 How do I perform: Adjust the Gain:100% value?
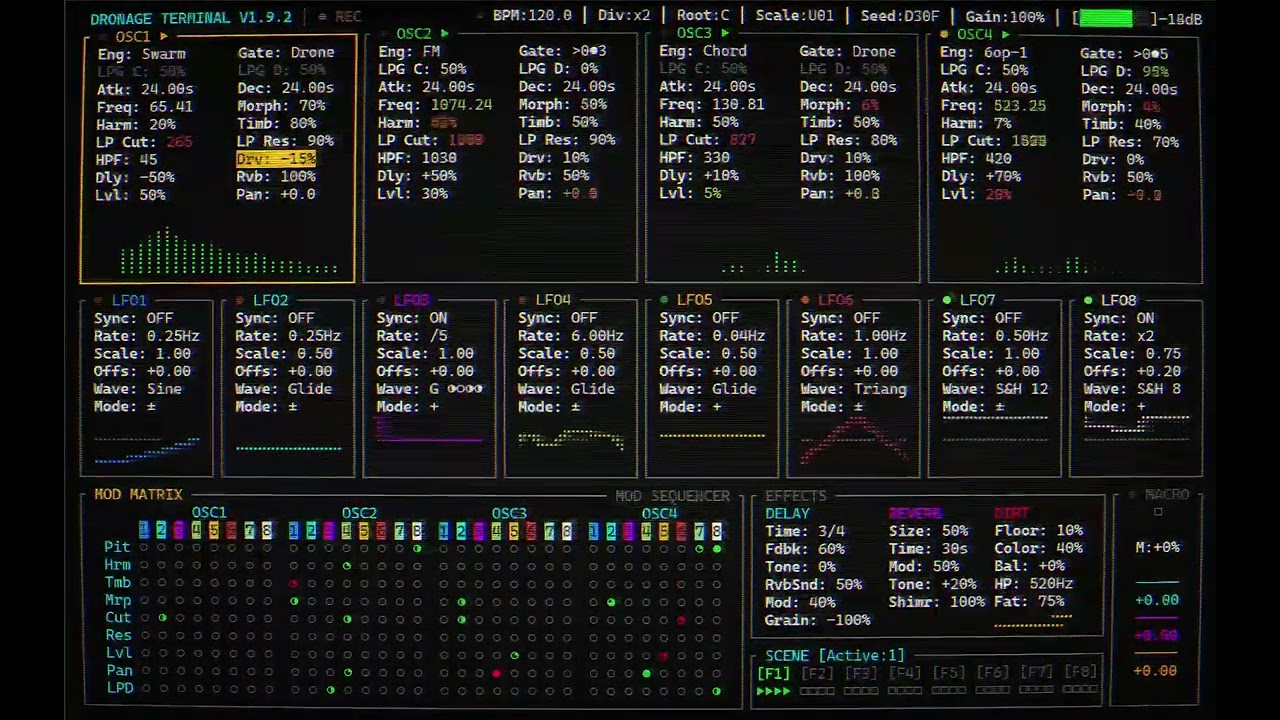(x=1005, y=16)
